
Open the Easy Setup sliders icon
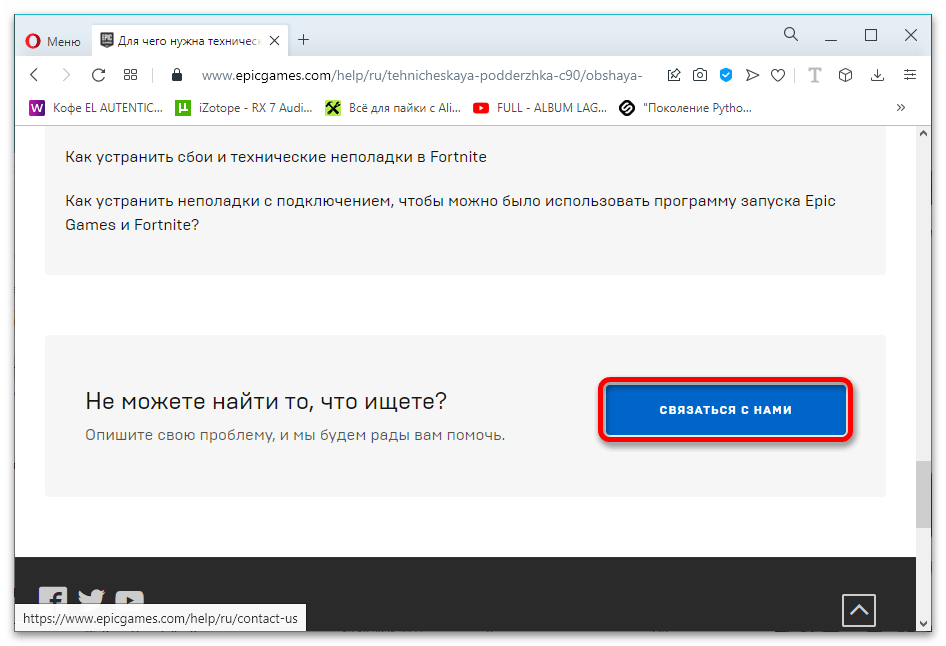coord(910,75)
